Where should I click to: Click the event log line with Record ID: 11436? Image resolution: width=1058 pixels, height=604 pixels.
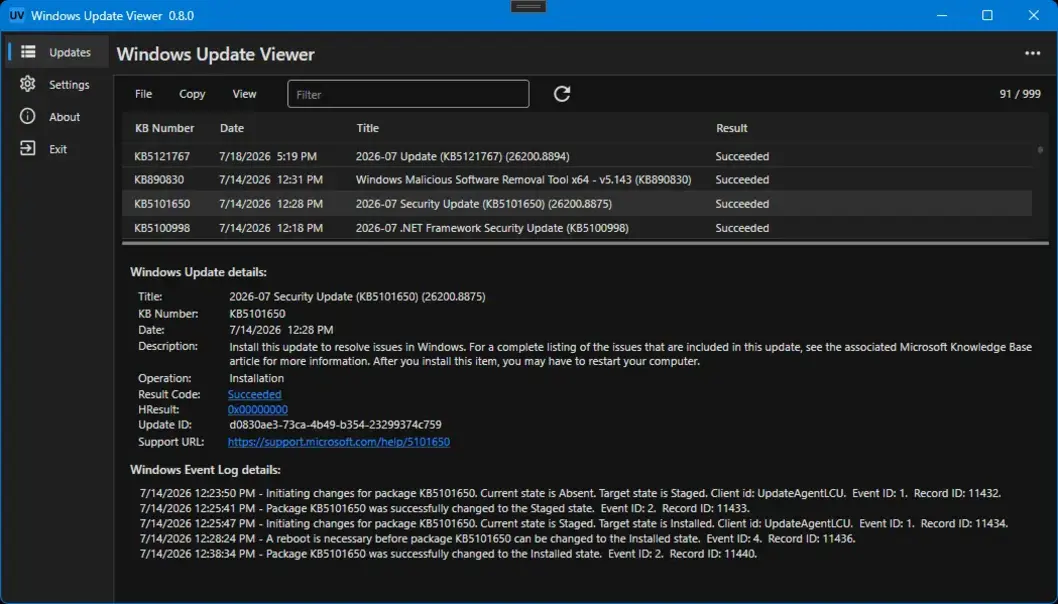click(497, 539)
